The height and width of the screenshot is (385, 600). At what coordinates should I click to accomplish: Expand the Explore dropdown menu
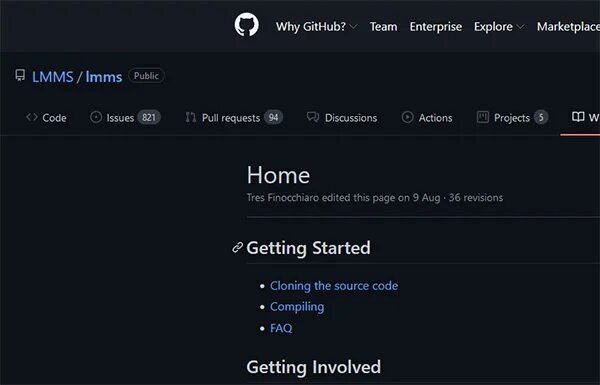click(499, 26)
